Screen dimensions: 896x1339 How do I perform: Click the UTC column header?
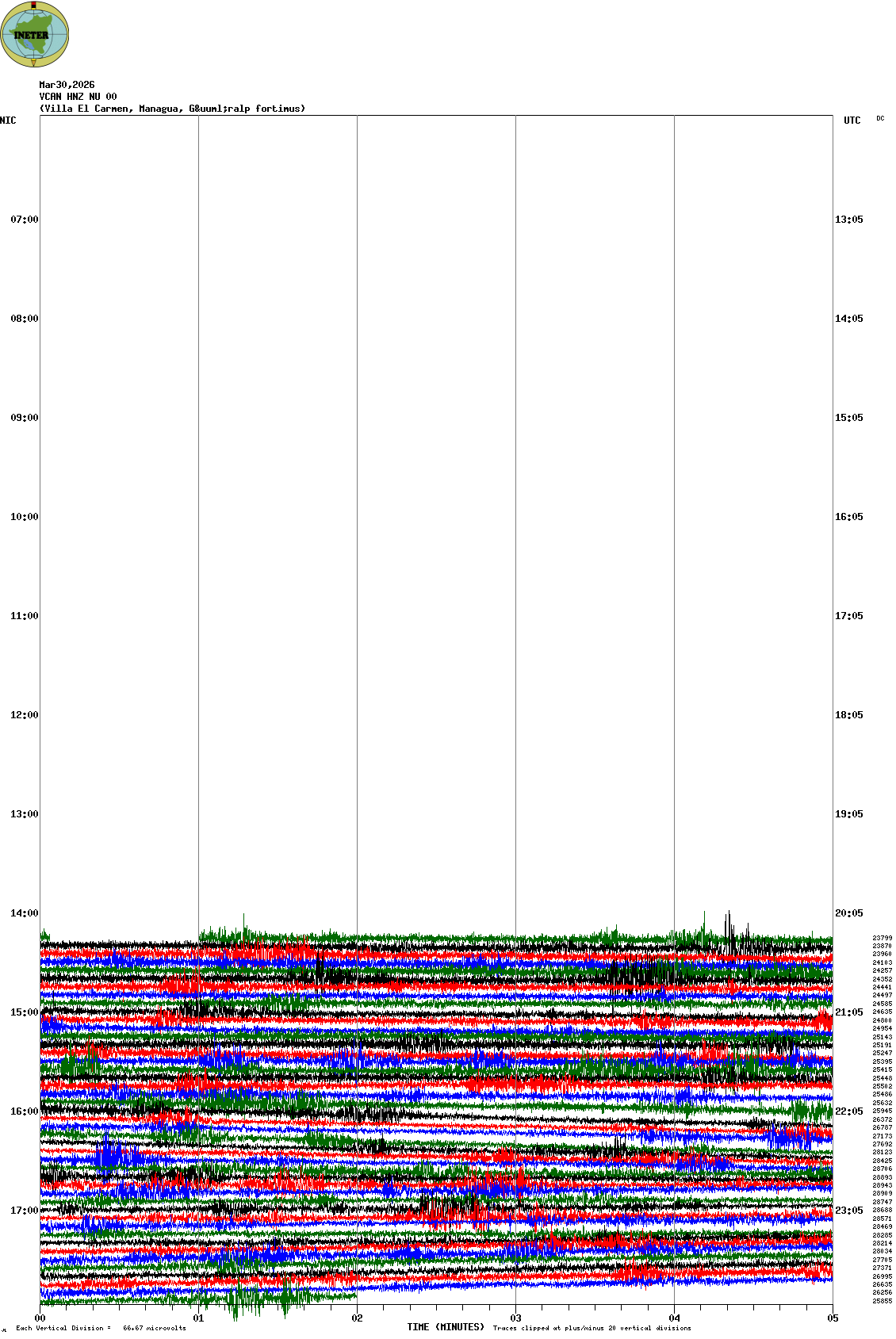click(852, 121)
